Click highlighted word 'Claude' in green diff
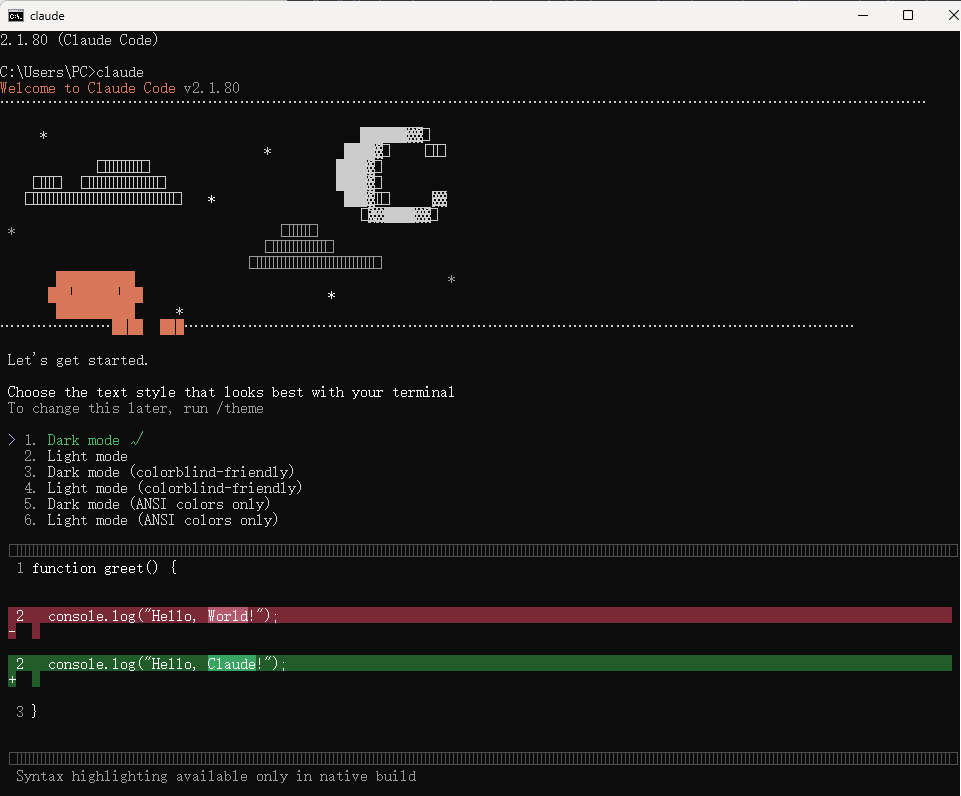Viewport: 961px width, 796px height. tap(232, 664)
